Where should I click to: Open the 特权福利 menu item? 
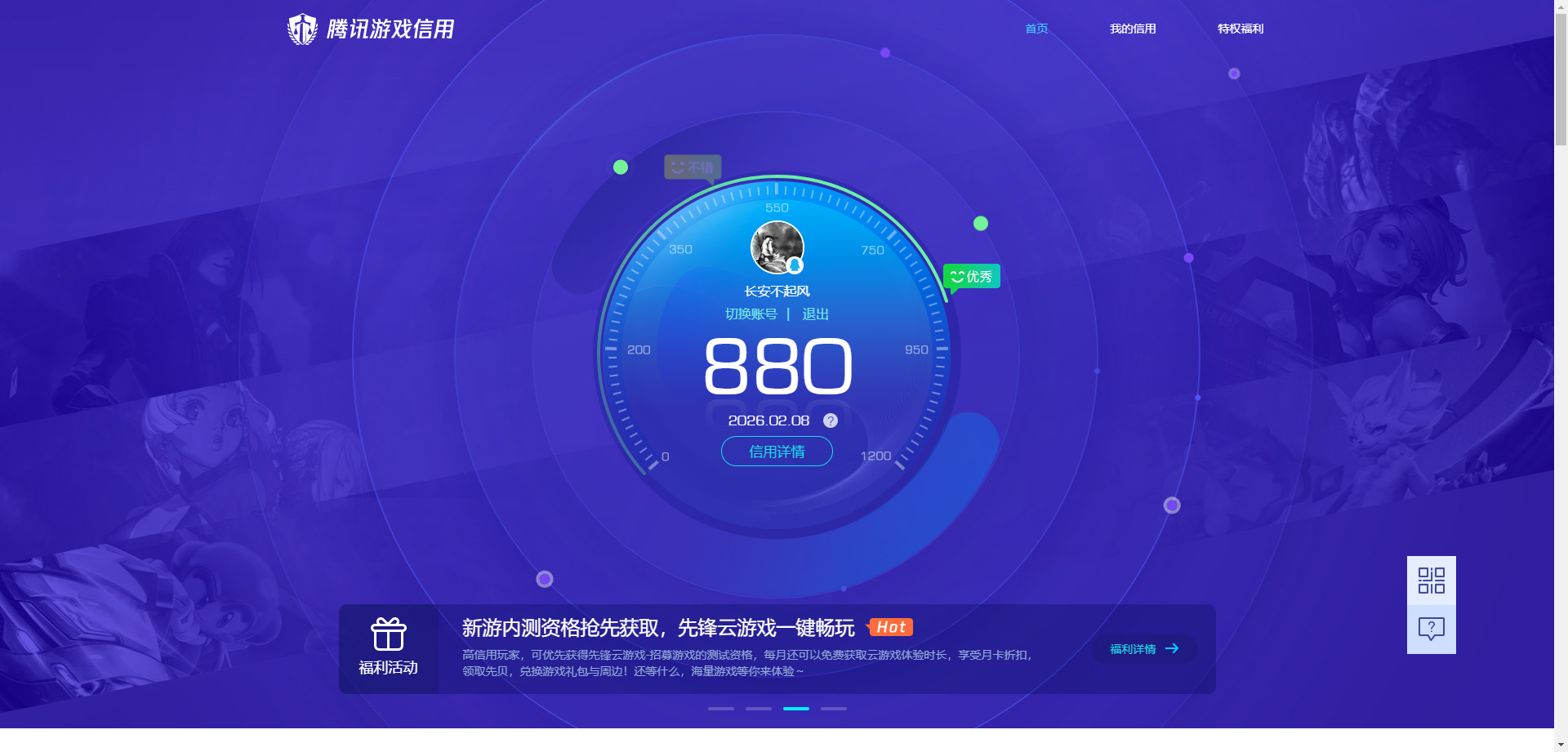(1239, 29)
